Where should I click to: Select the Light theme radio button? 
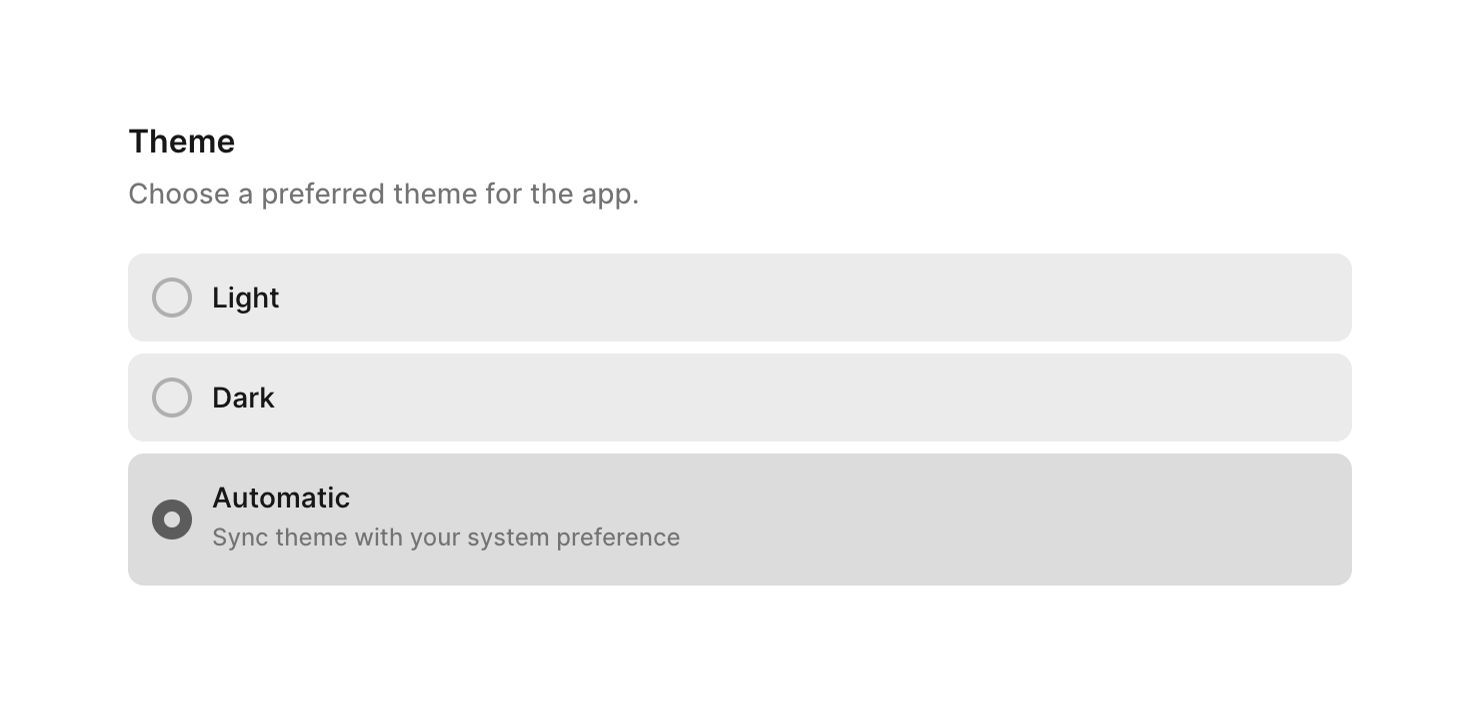pyautogui.click(x=172, y=298)
